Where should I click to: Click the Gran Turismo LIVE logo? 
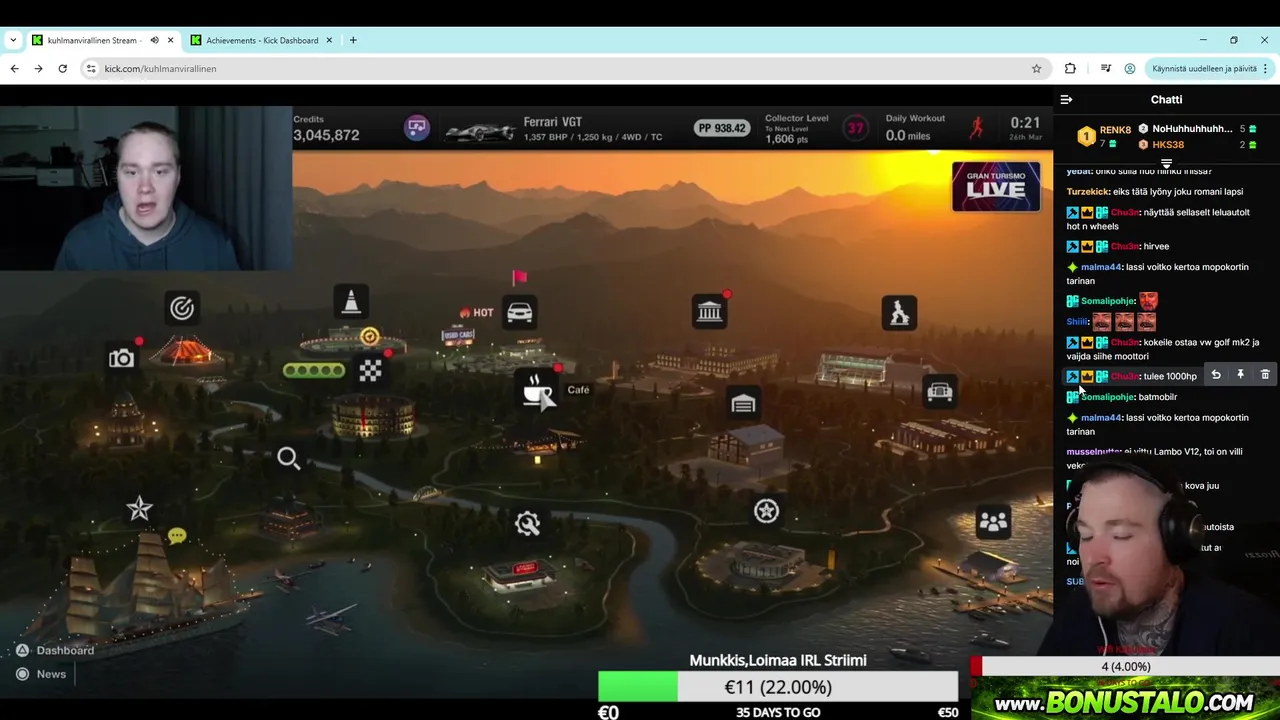tap(995, 187)
